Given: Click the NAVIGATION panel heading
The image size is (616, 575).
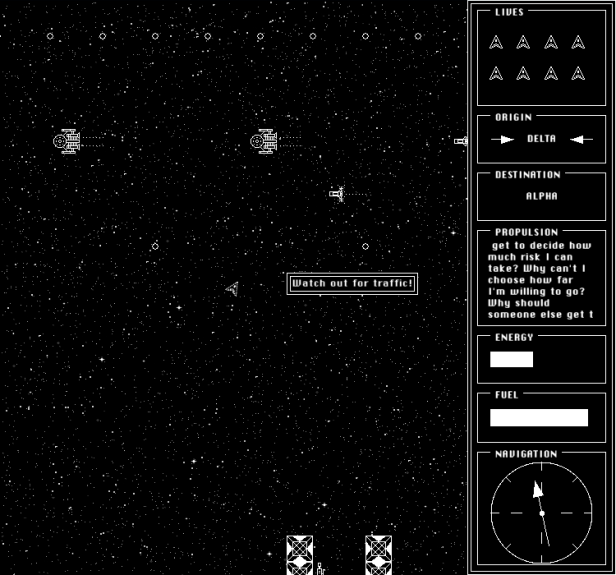Looking at the screenshot, I should [x=526, y=454].
